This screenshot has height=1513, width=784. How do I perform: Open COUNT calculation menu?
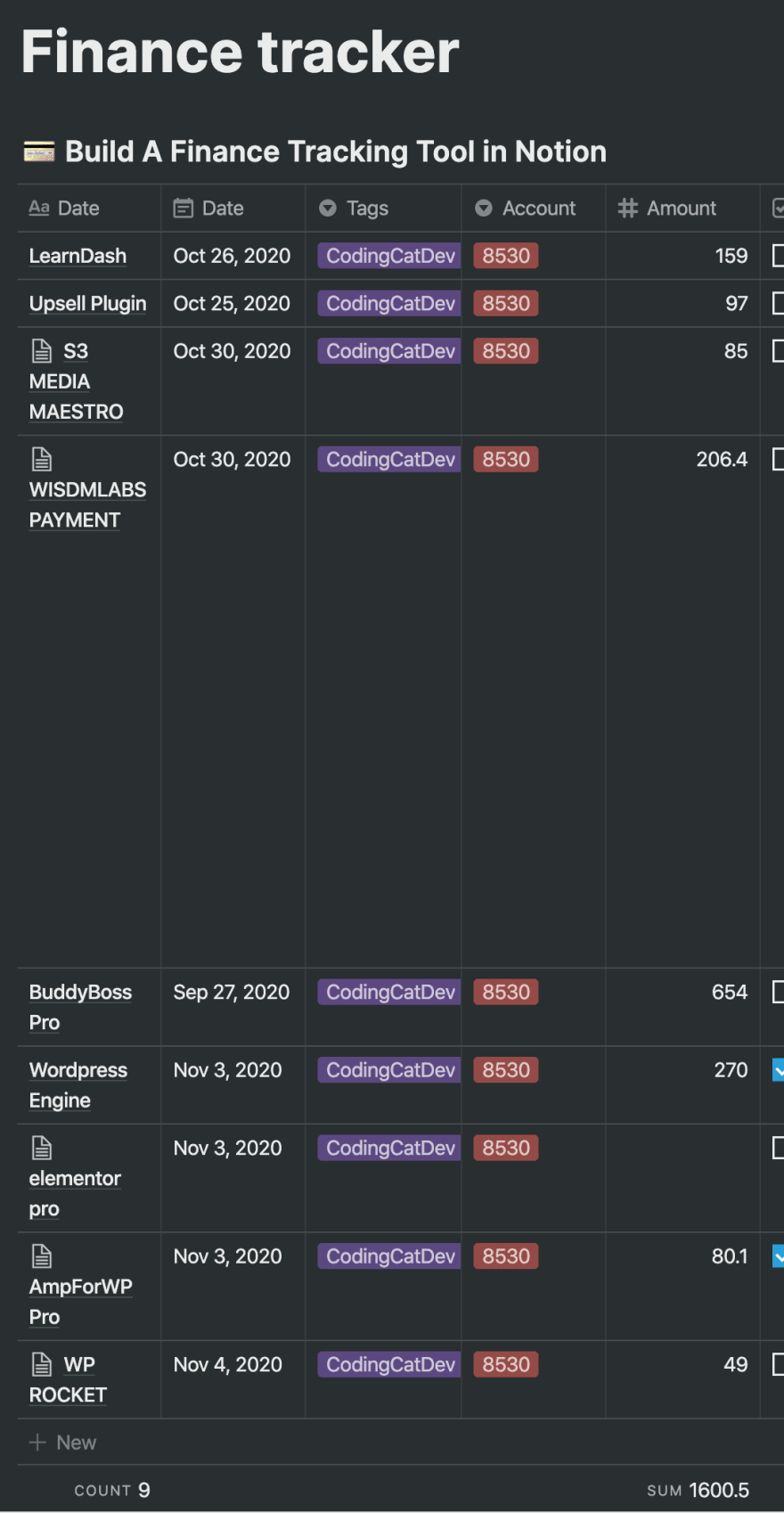112,1491
